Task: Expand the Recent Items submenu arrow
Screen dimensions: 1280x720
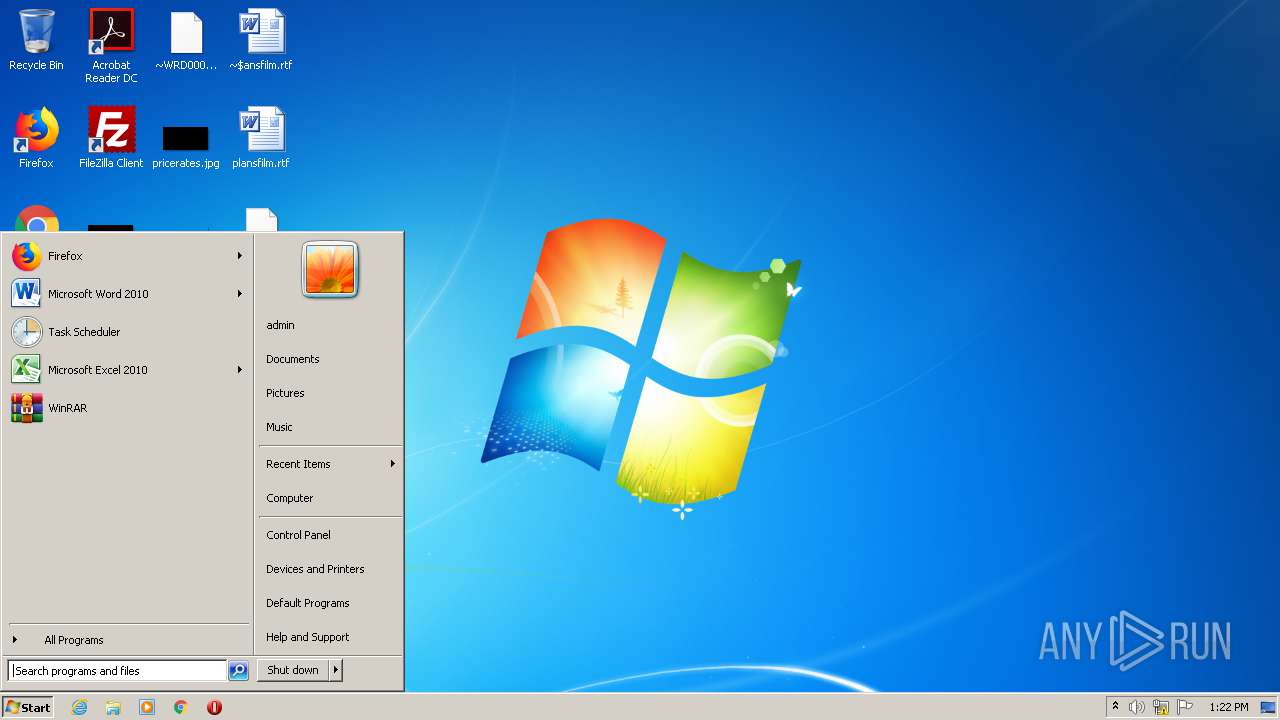Action: 393,464
